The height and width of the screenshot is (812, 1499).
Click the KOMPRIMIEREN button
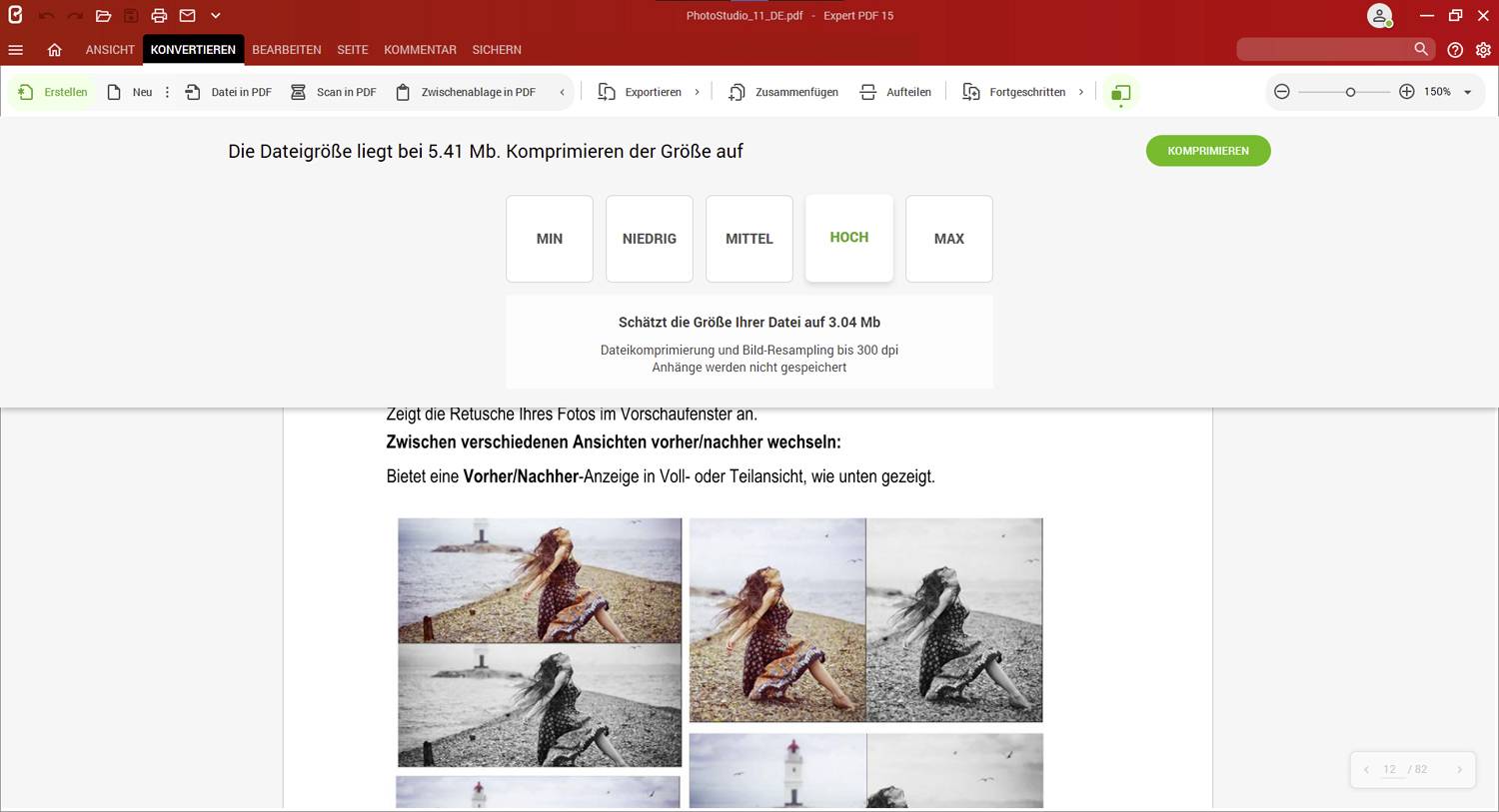[x=1207, y=151]
